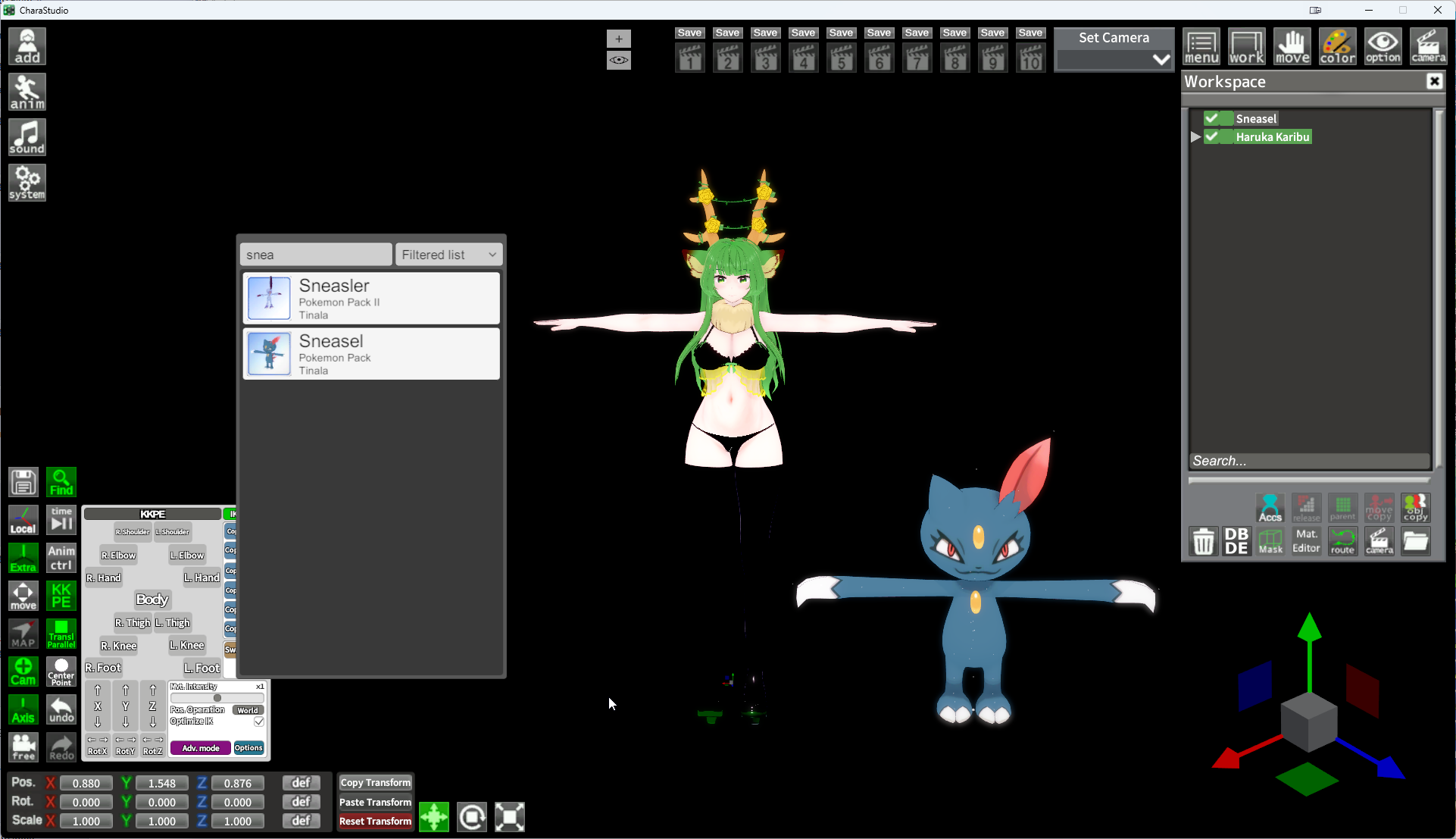This screenshot has width=1456, height=839.
Task: Toggle the green Axis icon
Action: pyautogui.click(x=23, y=709)
